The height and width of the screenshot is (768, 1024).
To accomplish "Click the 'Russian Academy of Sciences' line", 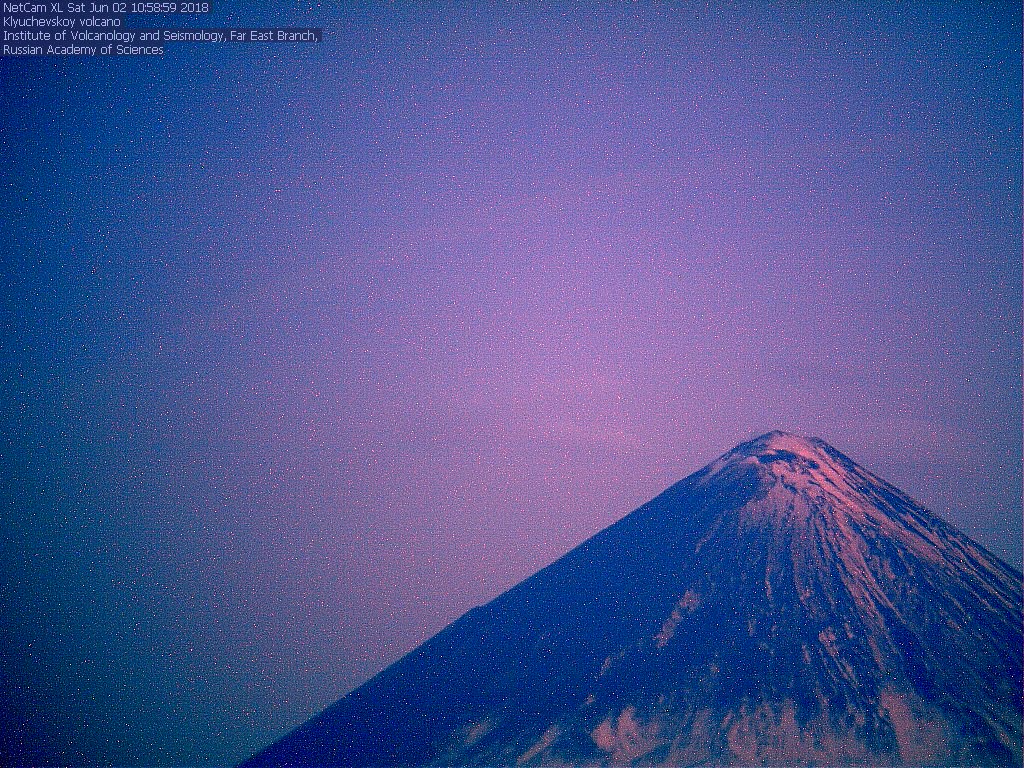I will point(84,50).
